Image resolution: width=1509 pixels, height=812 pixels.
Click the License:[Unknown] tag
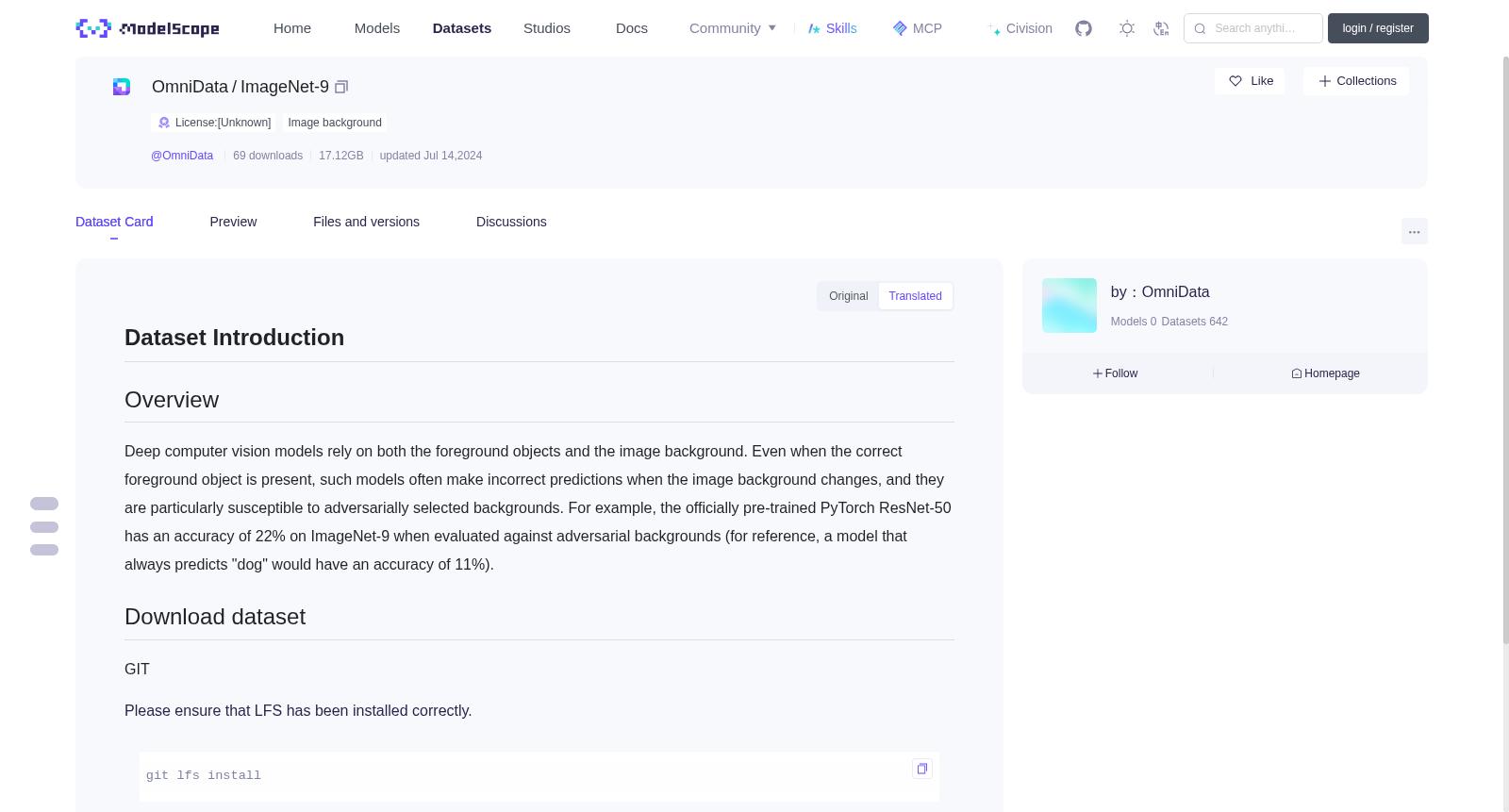tap(214, 123)
